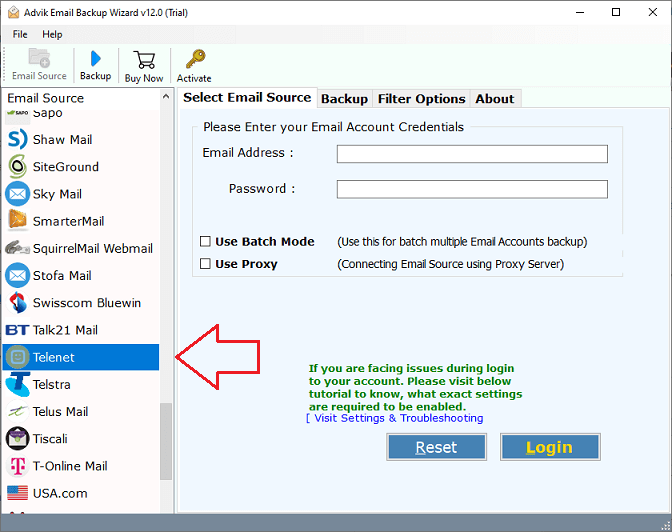Click the Email Address input field
The image size is (672, 532).
coord(472,154)
